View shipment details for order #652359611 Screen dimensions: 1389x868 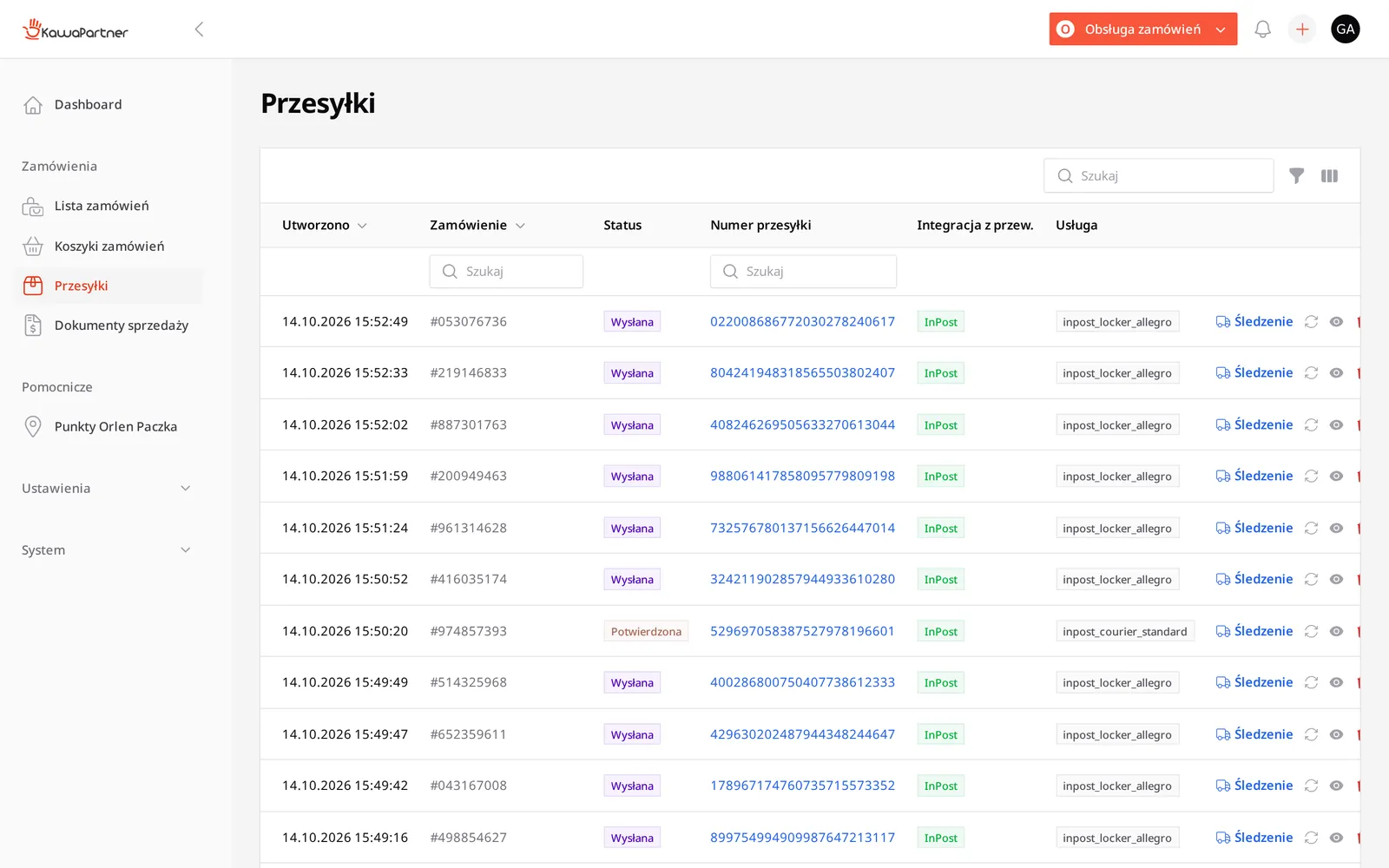pos(1337,735)
